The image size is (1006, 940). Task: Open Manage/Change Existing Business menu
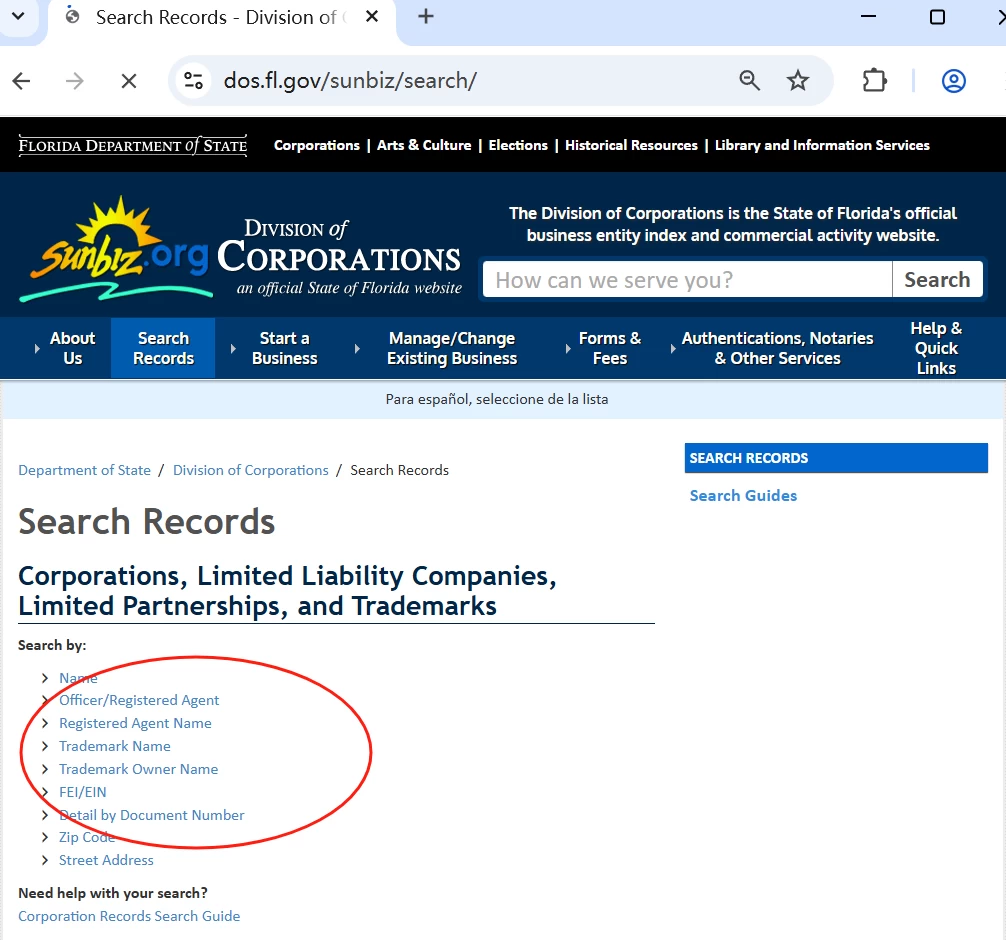[452, 348]
